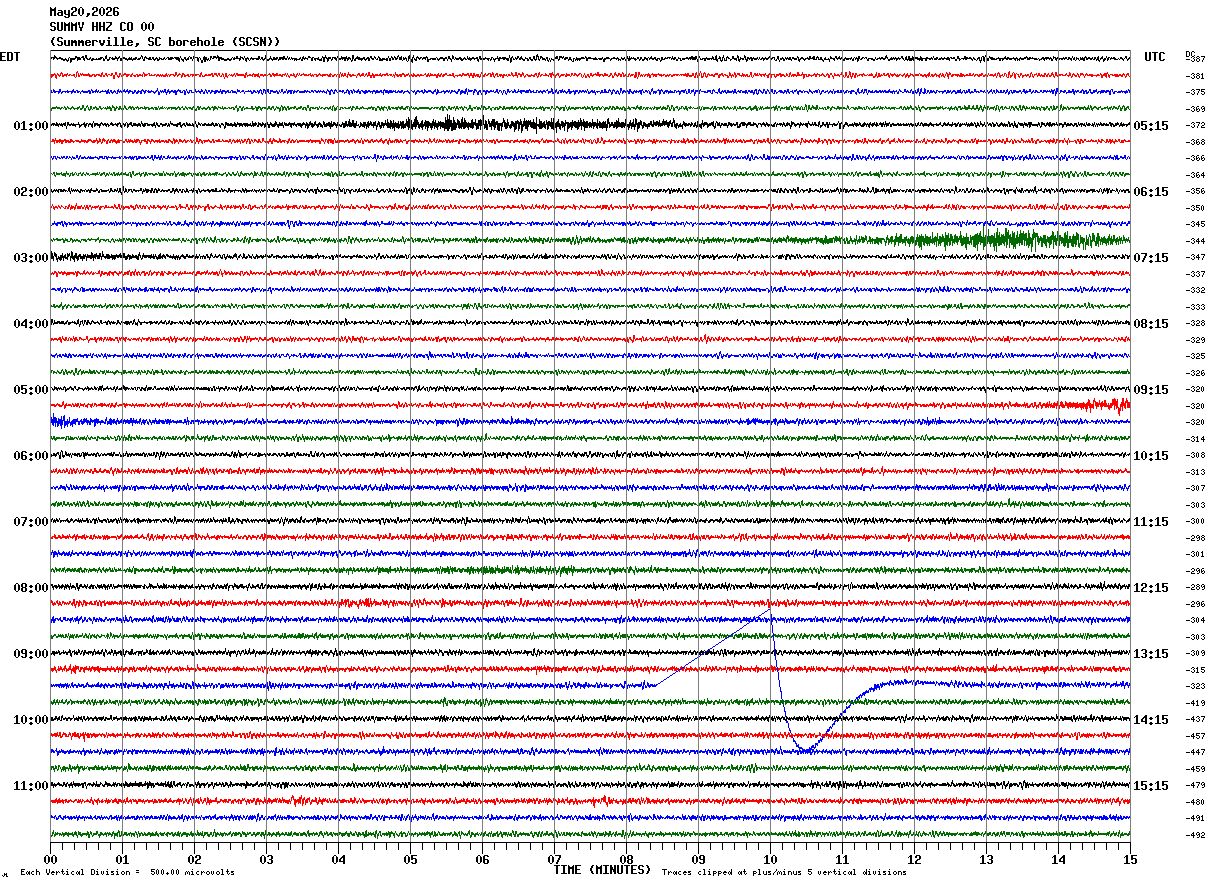Viewport: 1210px width, 886px height.
Task: Select the 11:00 EDT row label
Action: click(x=30, y=786)
